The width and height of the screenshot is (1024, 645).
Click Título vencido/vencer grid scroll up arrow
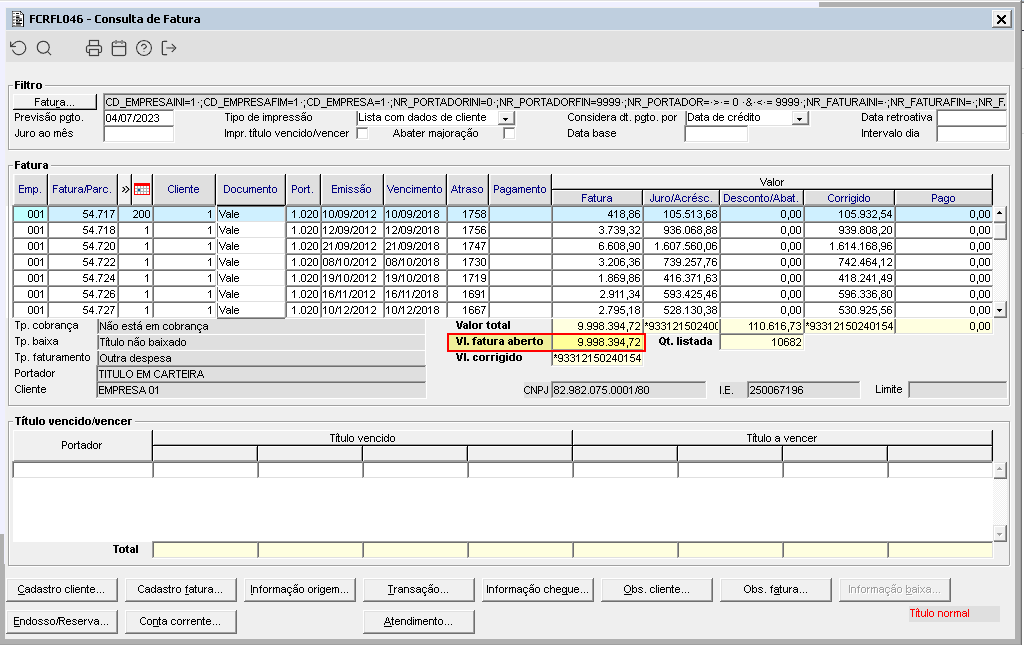[1000, 470]
